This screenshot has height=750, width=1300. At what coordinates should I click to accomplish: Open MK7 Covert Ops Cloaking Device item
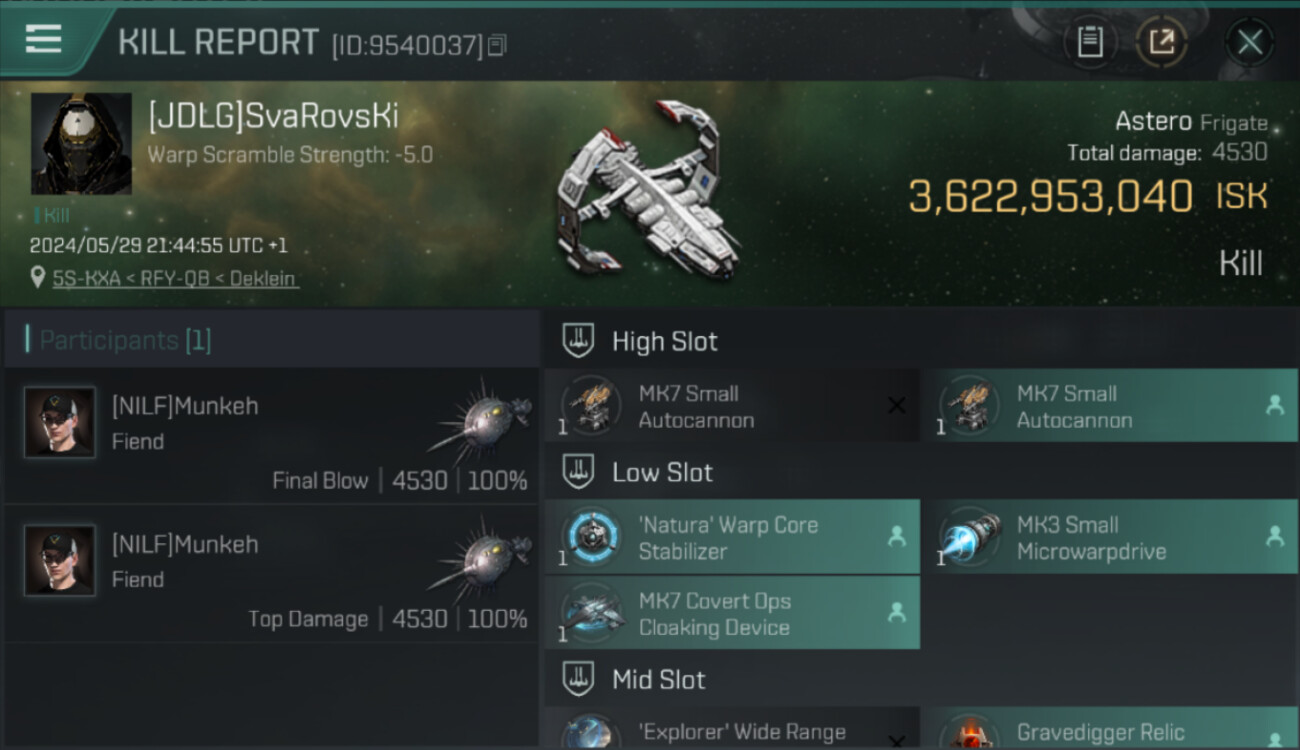pos(732,613)
